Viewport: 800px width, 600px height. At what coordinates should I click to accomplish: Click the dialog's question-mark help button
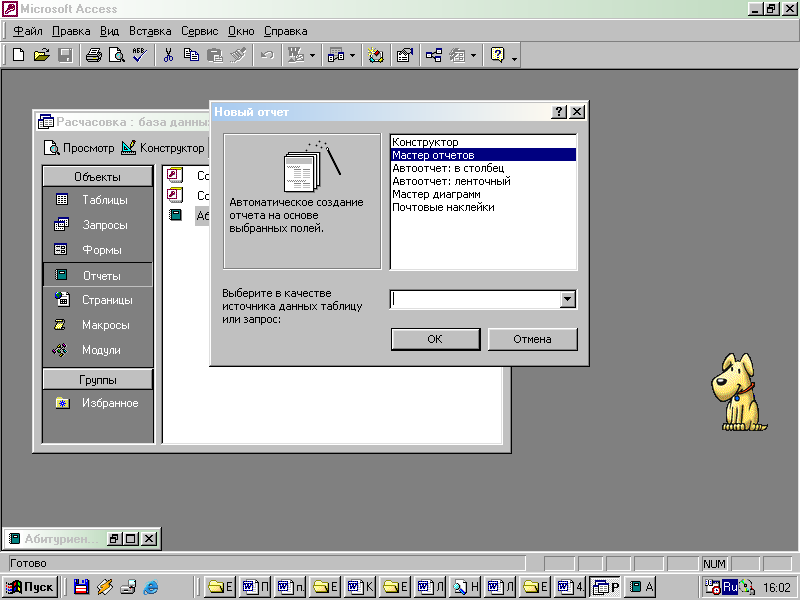coord(559,112)
